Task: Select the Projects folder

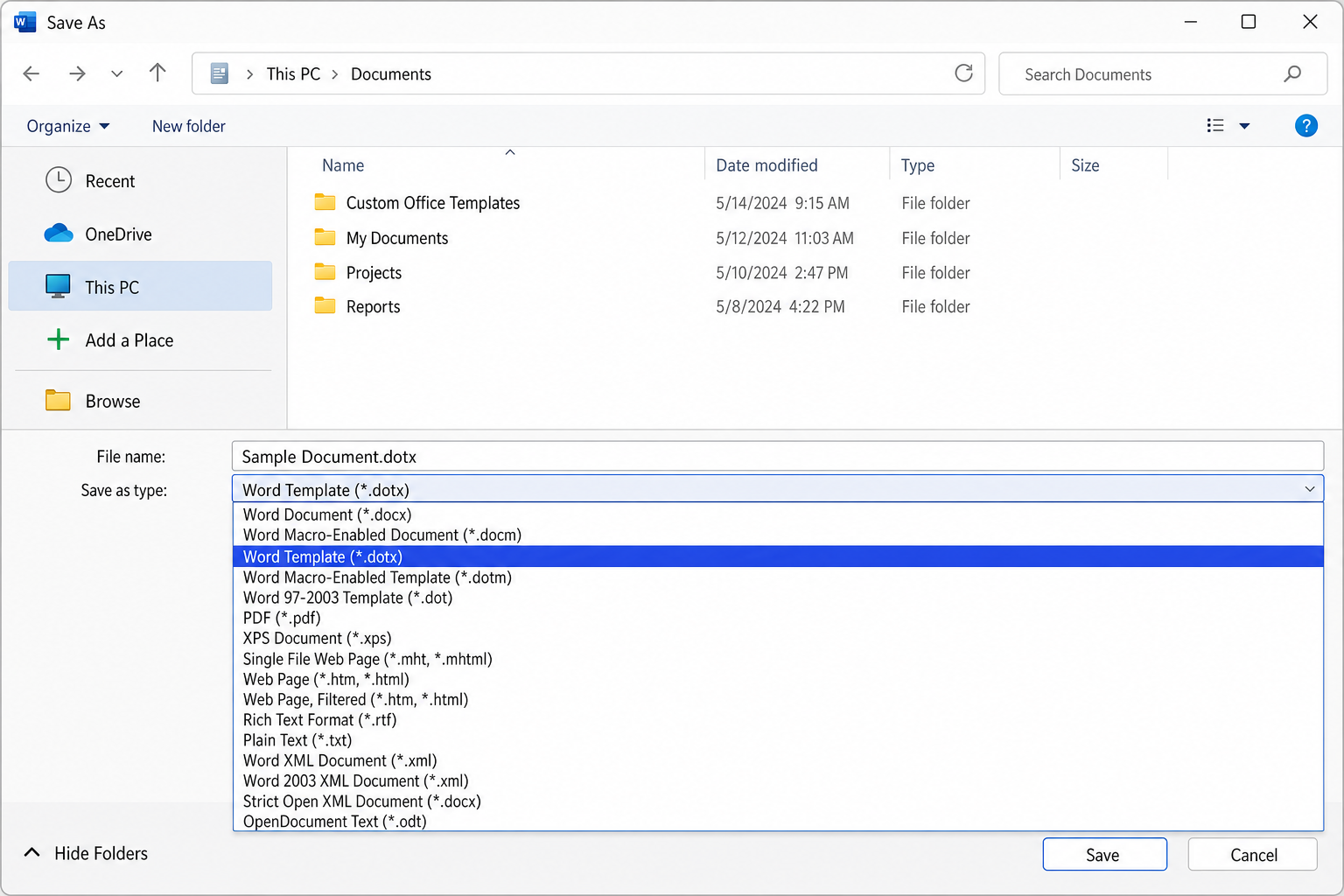Action: click(374, 273)
